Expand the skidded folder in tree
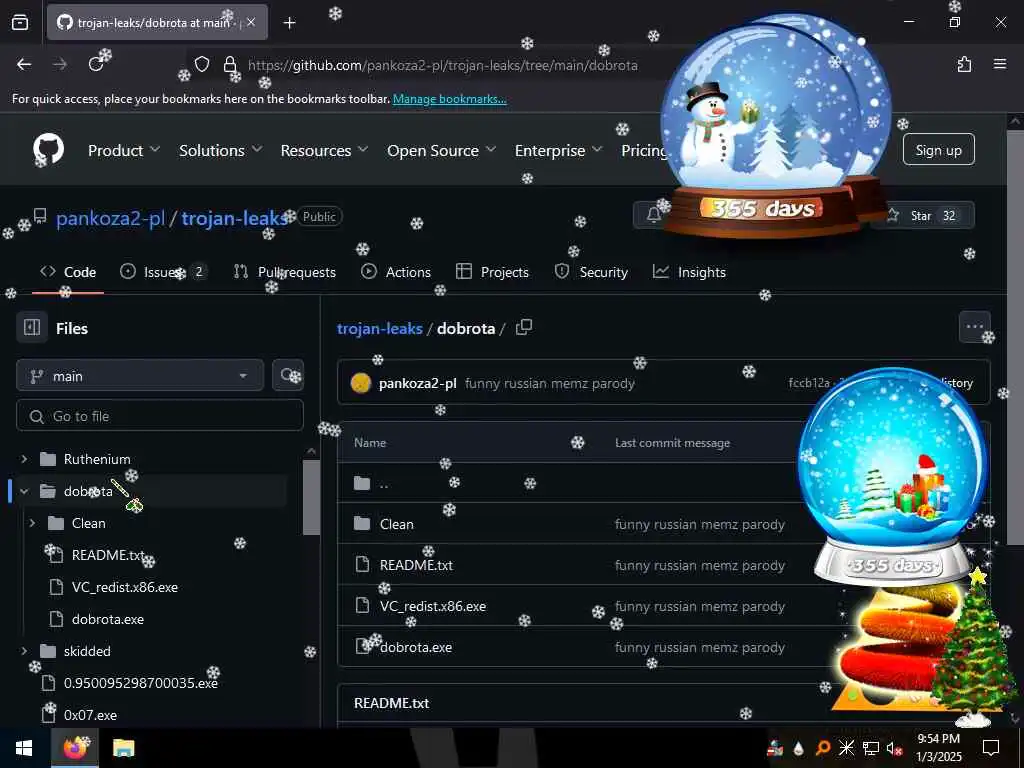Viewport: 1024px width, 768px height. 24,651
